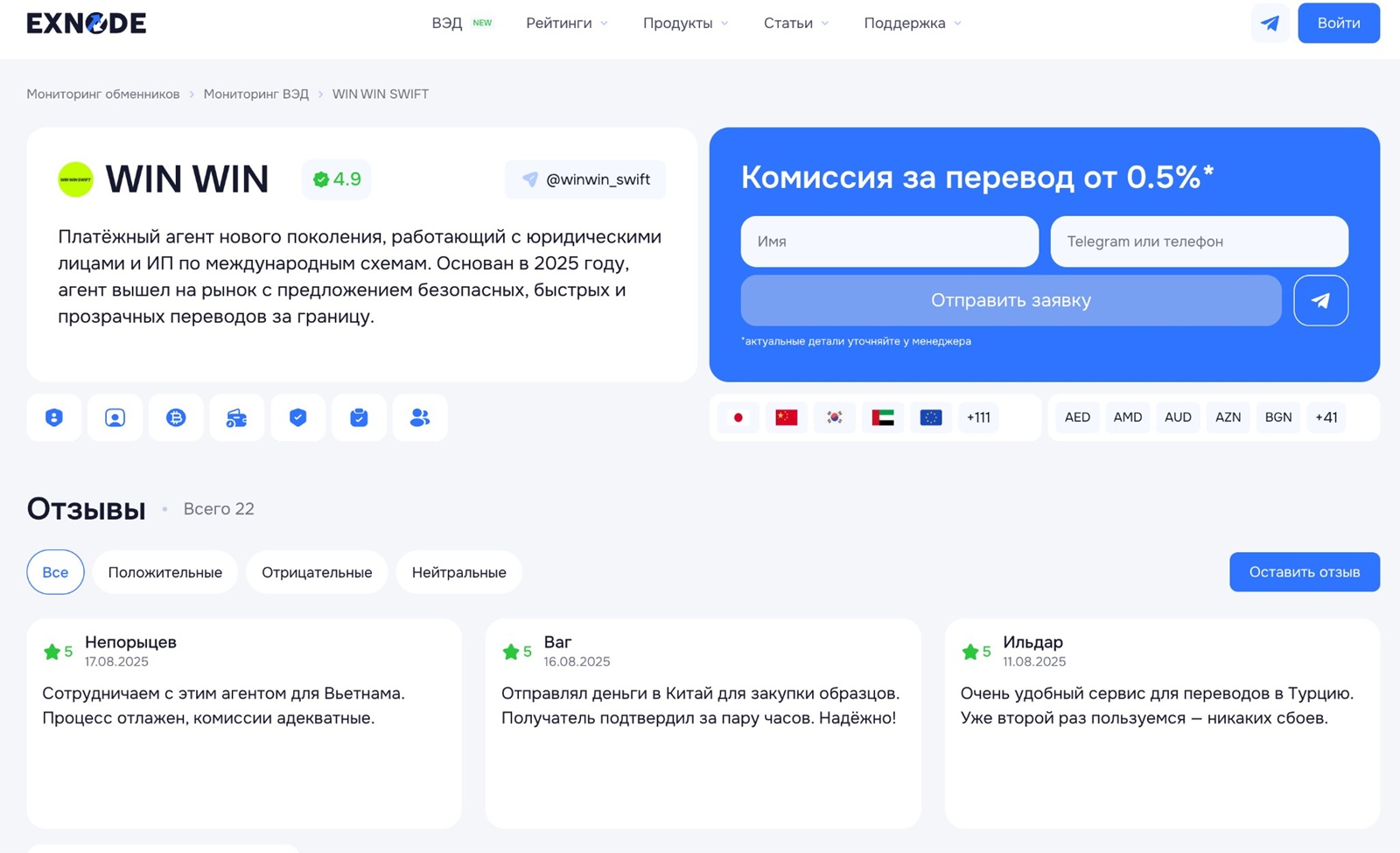1400x853 pixels.
Task: Click the Bitcoin coin feature icon
Action: (x=176, y=417)
